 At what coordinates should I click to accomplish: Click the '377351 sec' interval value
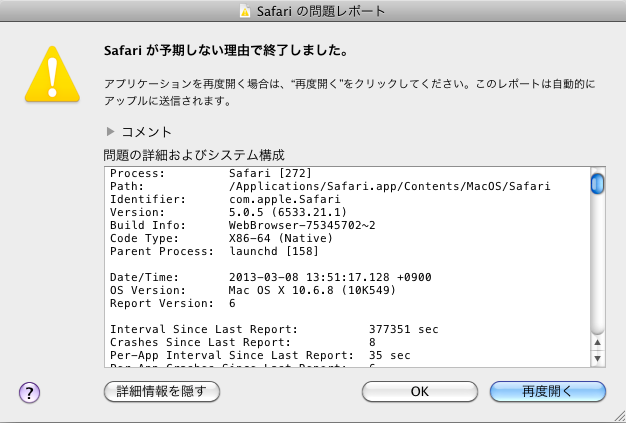pos(404,329)
